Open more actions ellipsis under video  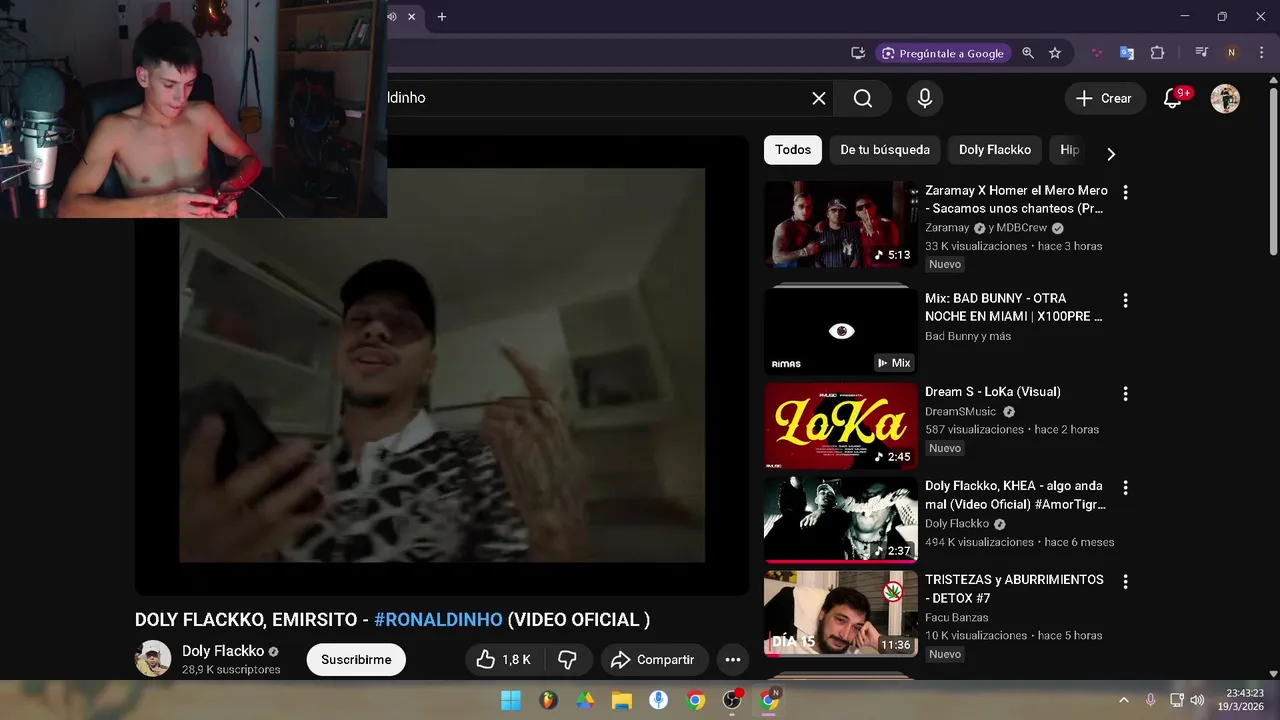pos(733,659)
